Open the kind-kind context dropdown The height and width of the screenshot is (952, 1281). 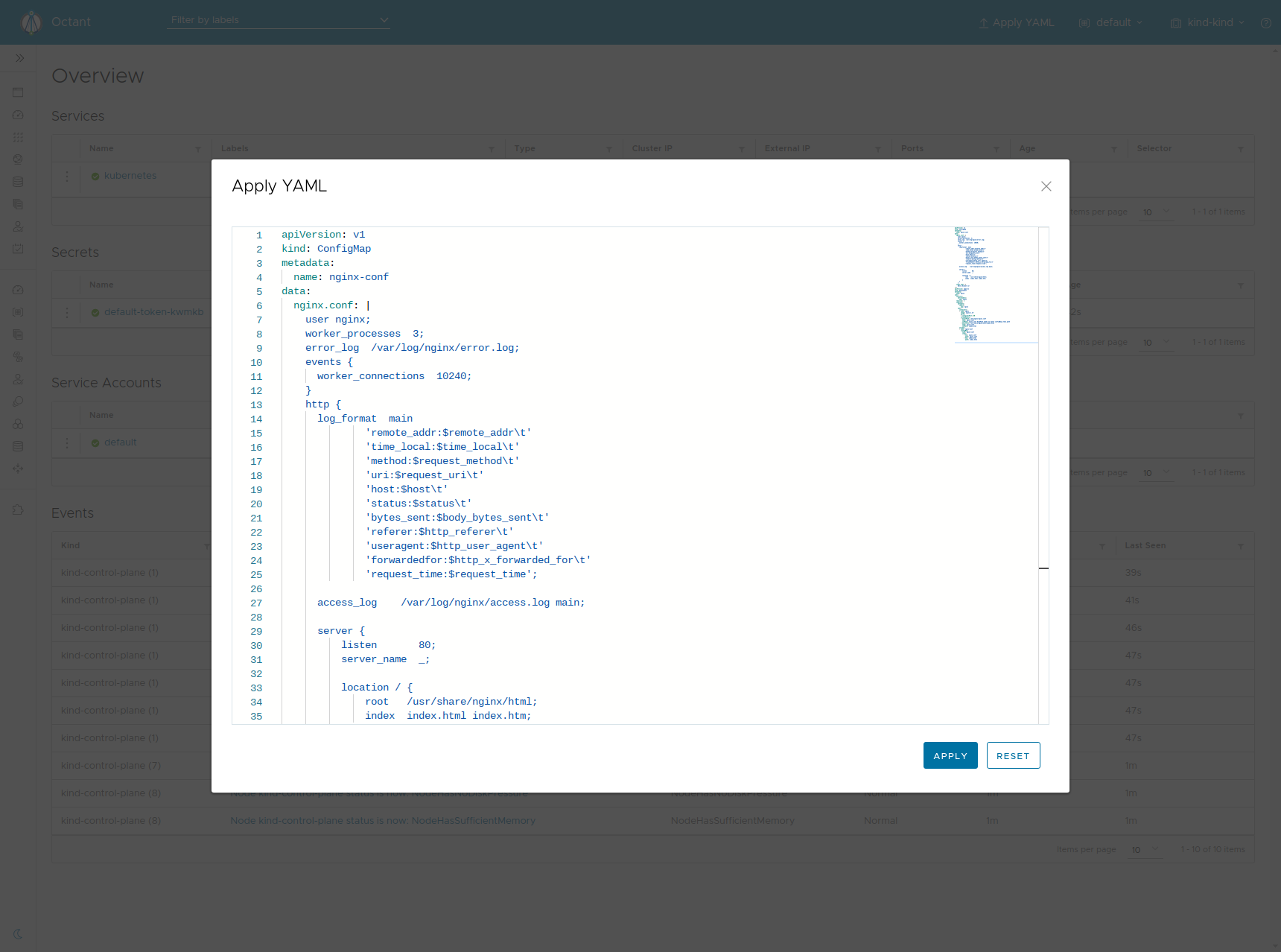tap(1207, 23)
